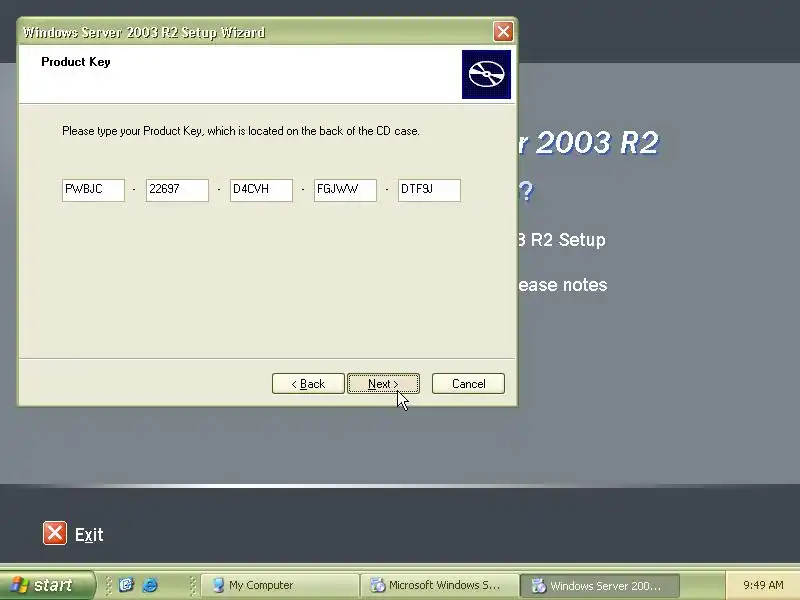The height and width of the screenshot is (600, 800).
Task: Open the Windows Start menu
Action: (47, 585)
